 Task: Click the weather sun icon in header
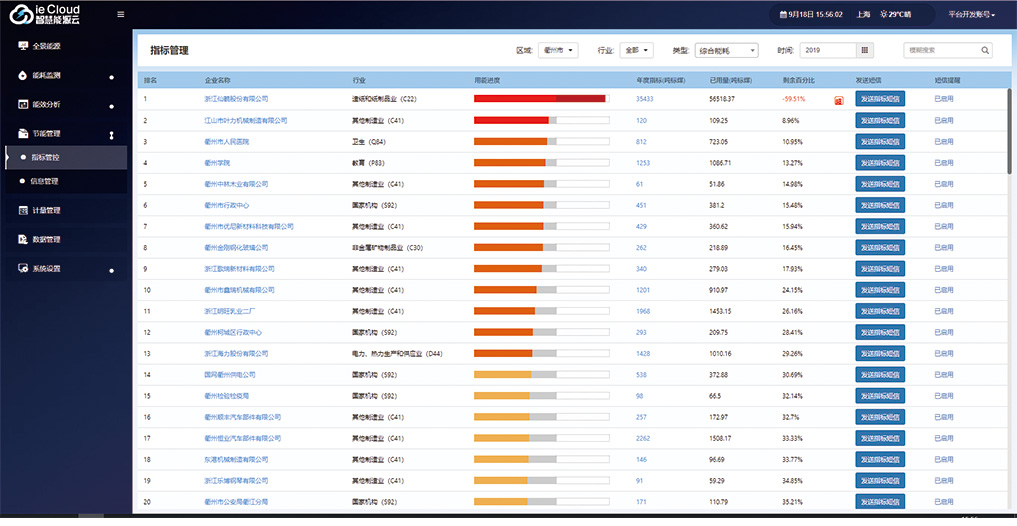click(883, 14)
